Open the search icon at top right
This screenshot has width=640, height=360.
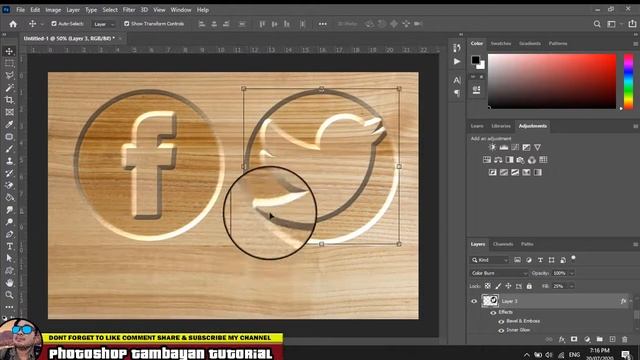tap(597, 24)
